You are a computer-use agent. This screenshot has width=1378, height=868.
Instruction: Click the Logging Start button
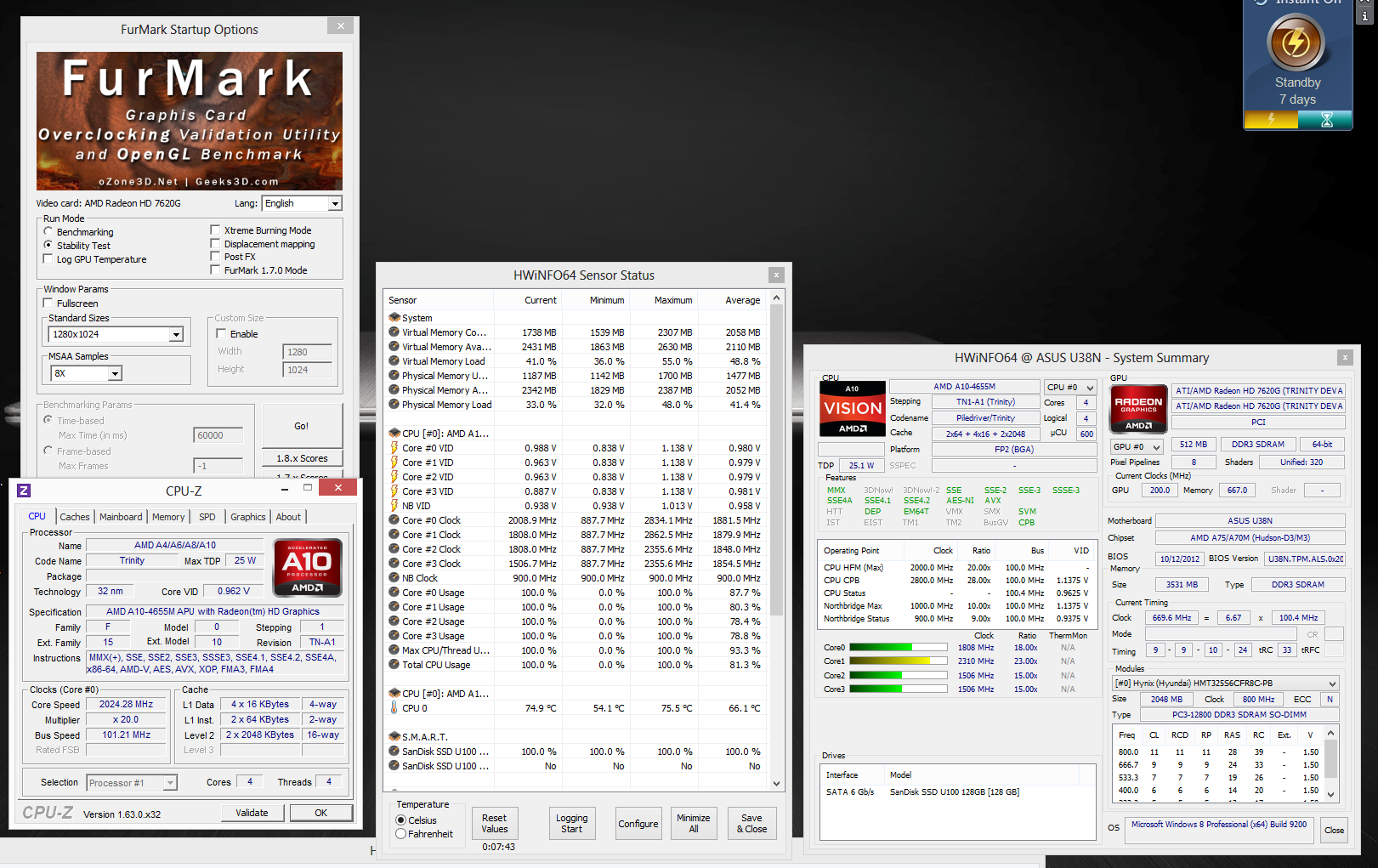(572, 824)
